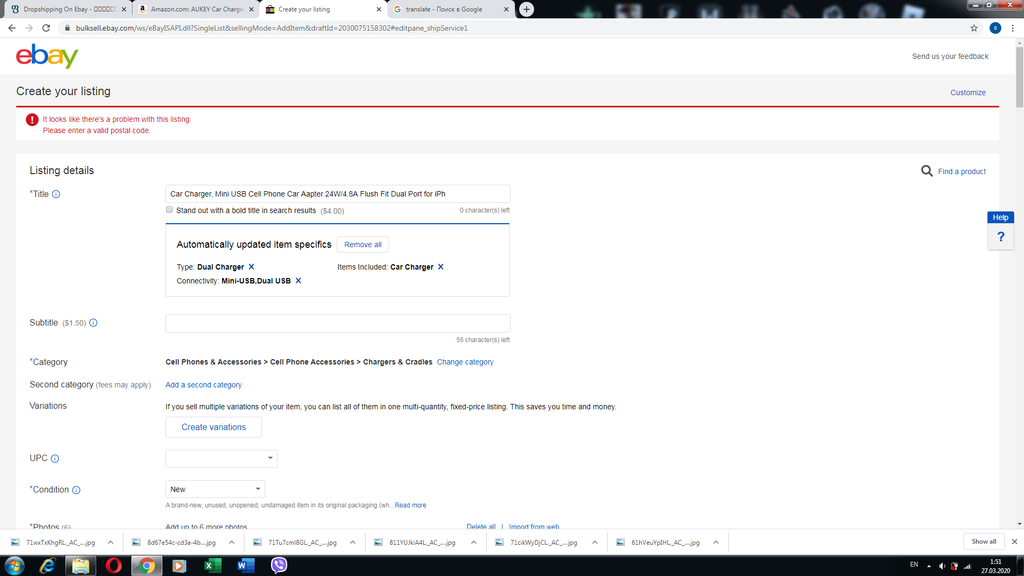Screen dimensions: 1024x576
Task: Open Subtitle info icon
Action: 93,323
